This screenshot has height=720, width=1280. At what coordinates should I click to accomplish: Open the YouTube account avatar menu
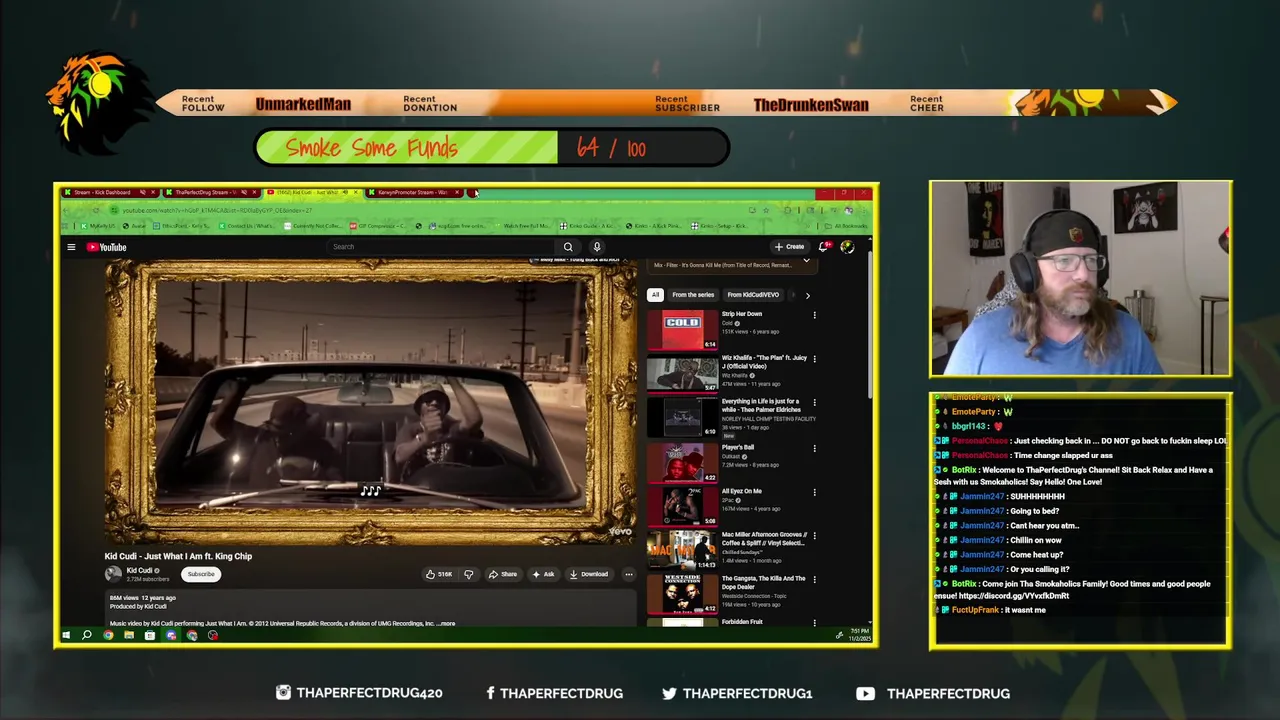click(847, 247)
